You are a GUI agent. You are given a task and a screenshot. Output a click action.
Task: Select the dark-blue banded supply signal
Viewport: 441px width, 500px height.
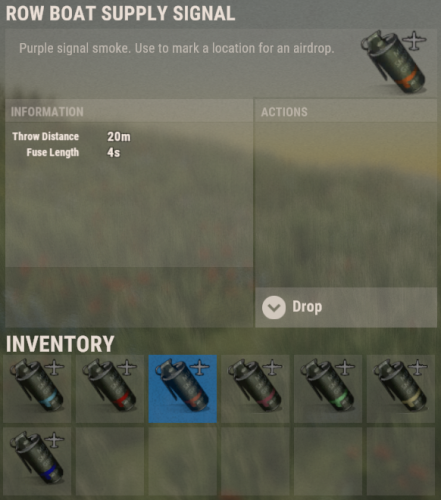[37, 462]
